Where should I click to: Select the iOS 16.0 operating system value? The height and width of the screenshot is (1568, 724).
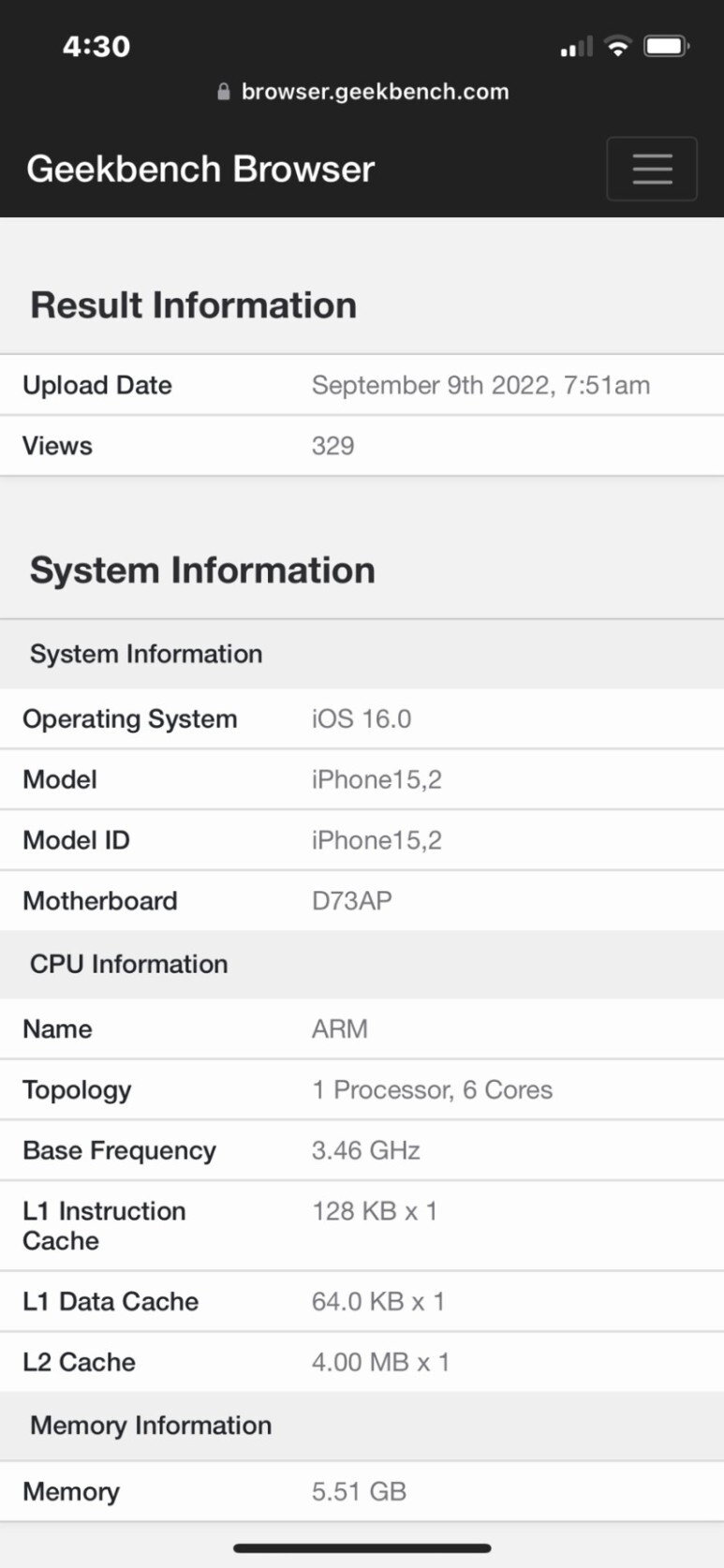[x=362, y=718]
